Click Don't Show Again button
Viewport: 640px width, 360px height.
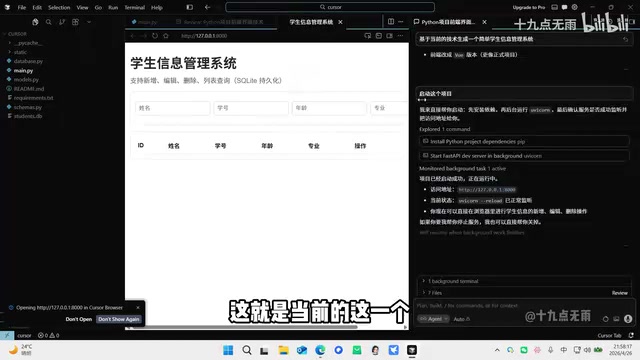119,319
